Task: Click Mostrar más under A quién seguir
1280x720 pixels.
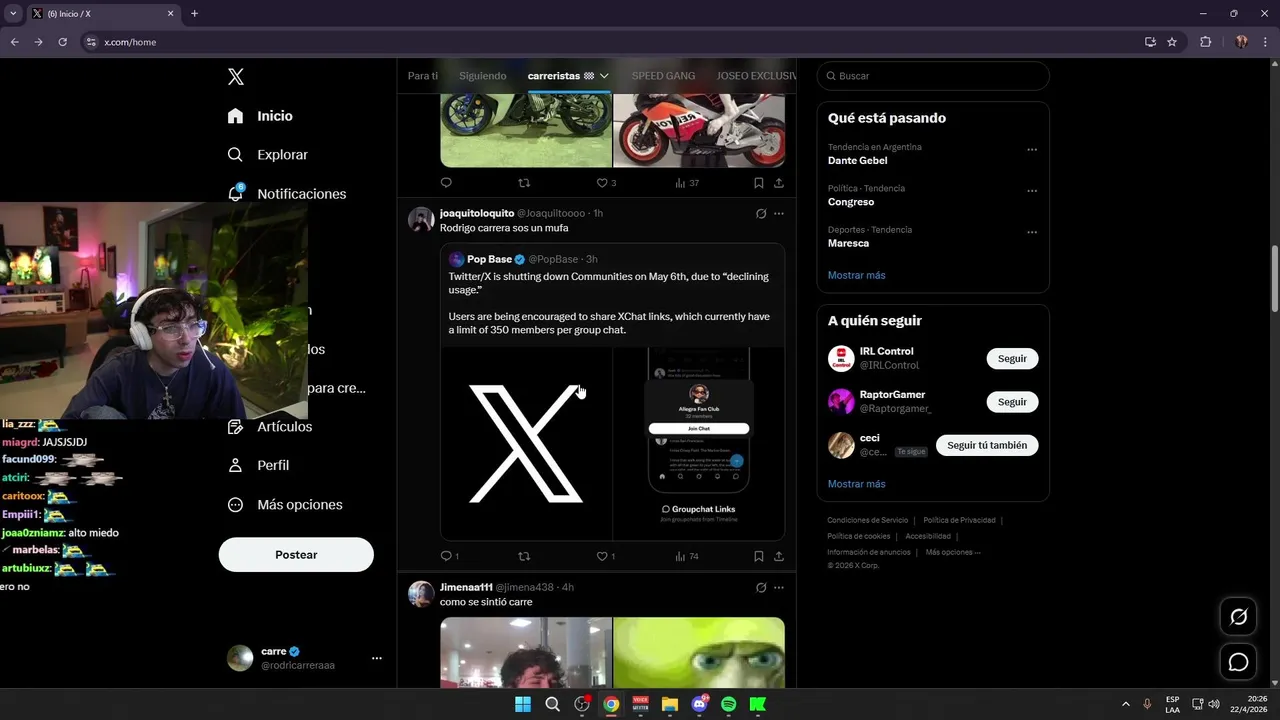Action: coord(857,484)
